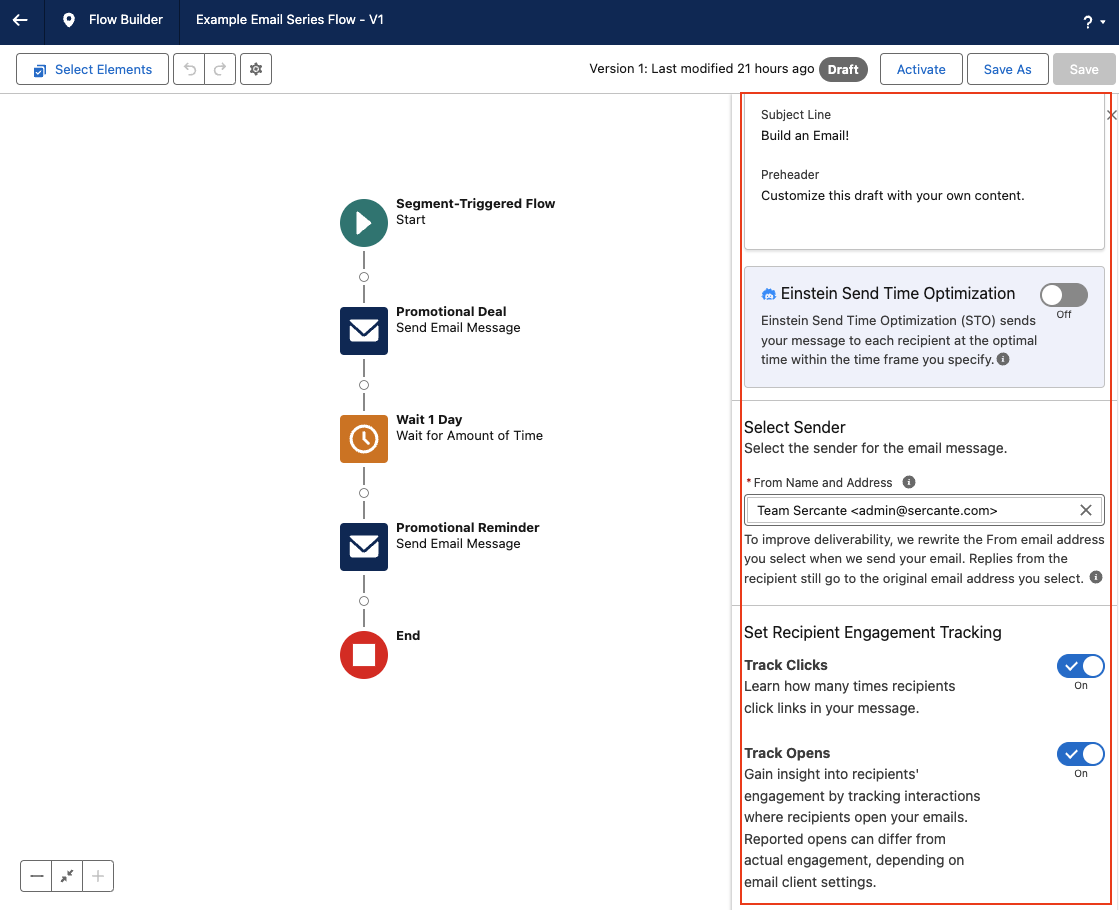Add element after Promotional Reminder connector
The width and height of the screenshot is (1119, 910).
coord(364,601)
